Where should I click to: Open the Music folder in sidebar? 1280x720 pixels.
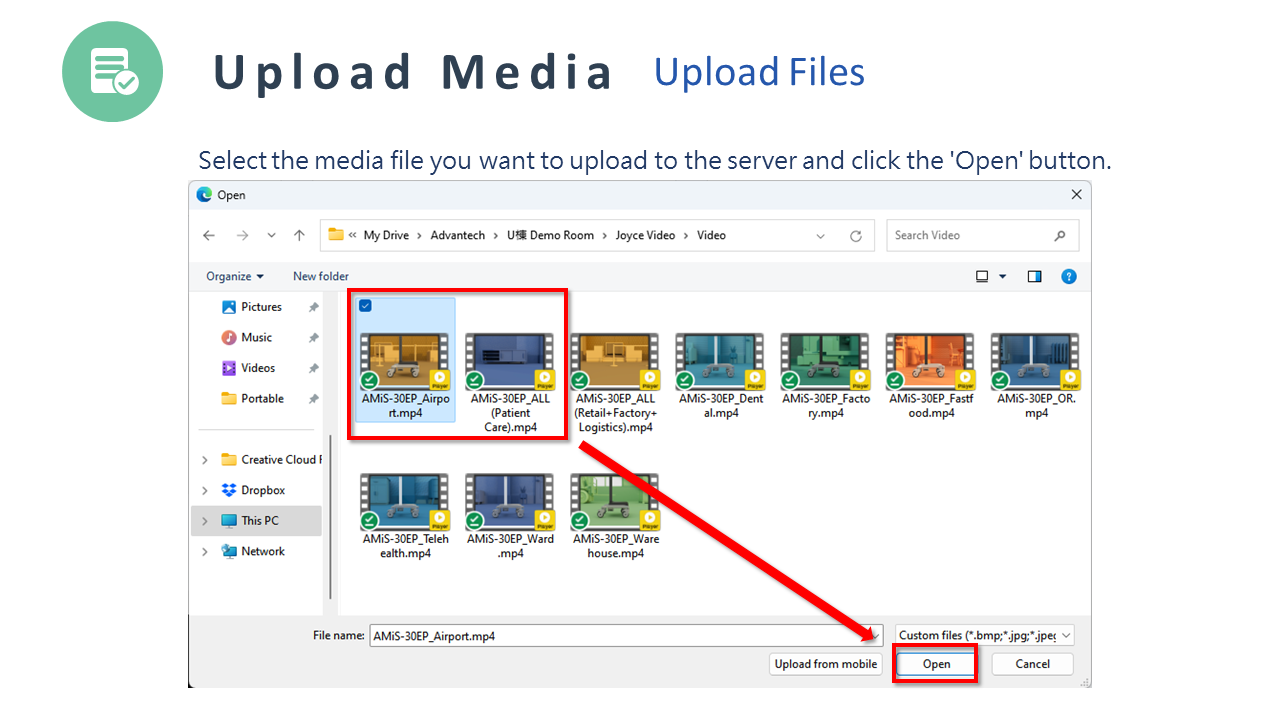256,338
